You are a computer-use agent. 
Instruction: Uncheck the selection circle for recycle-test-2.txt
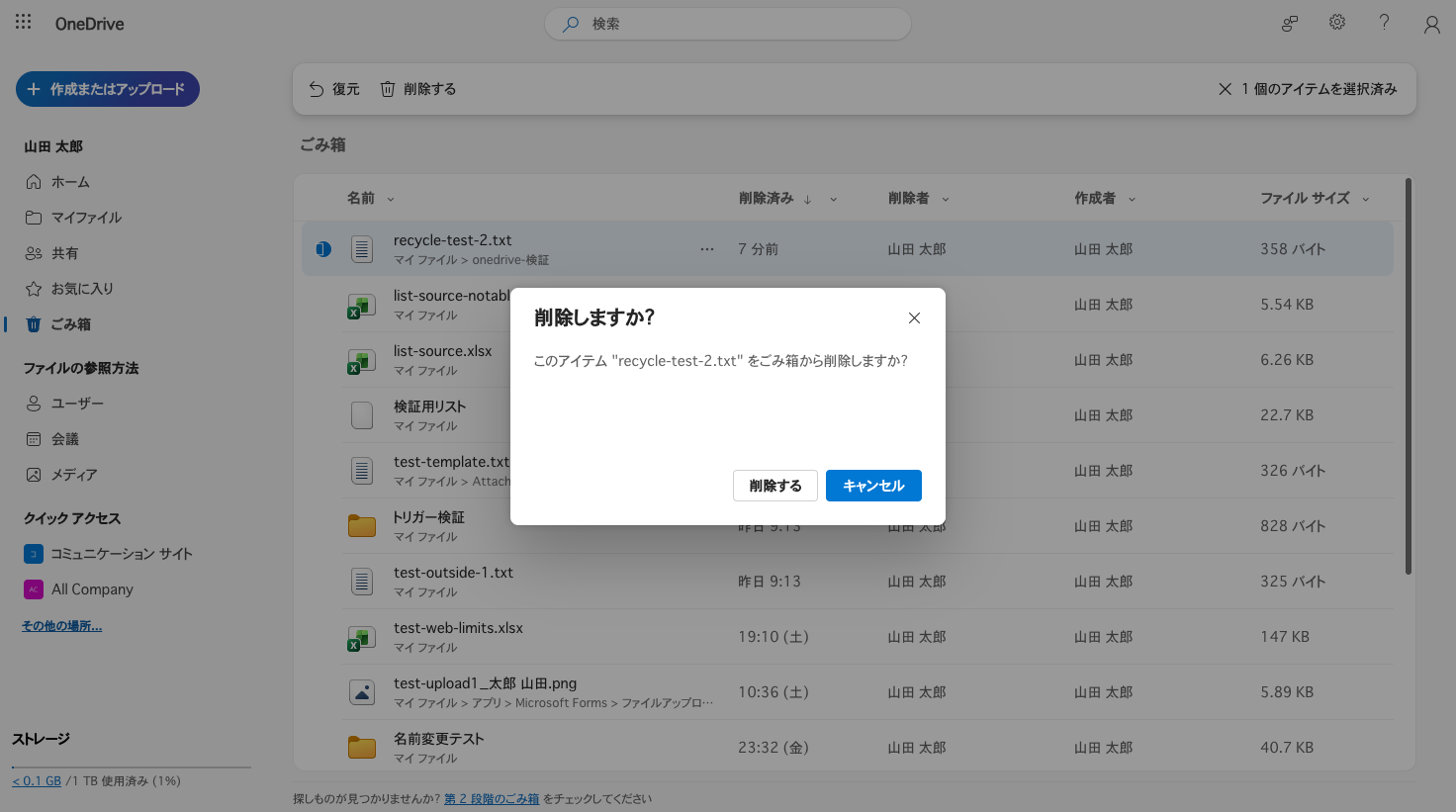point(323,249)
